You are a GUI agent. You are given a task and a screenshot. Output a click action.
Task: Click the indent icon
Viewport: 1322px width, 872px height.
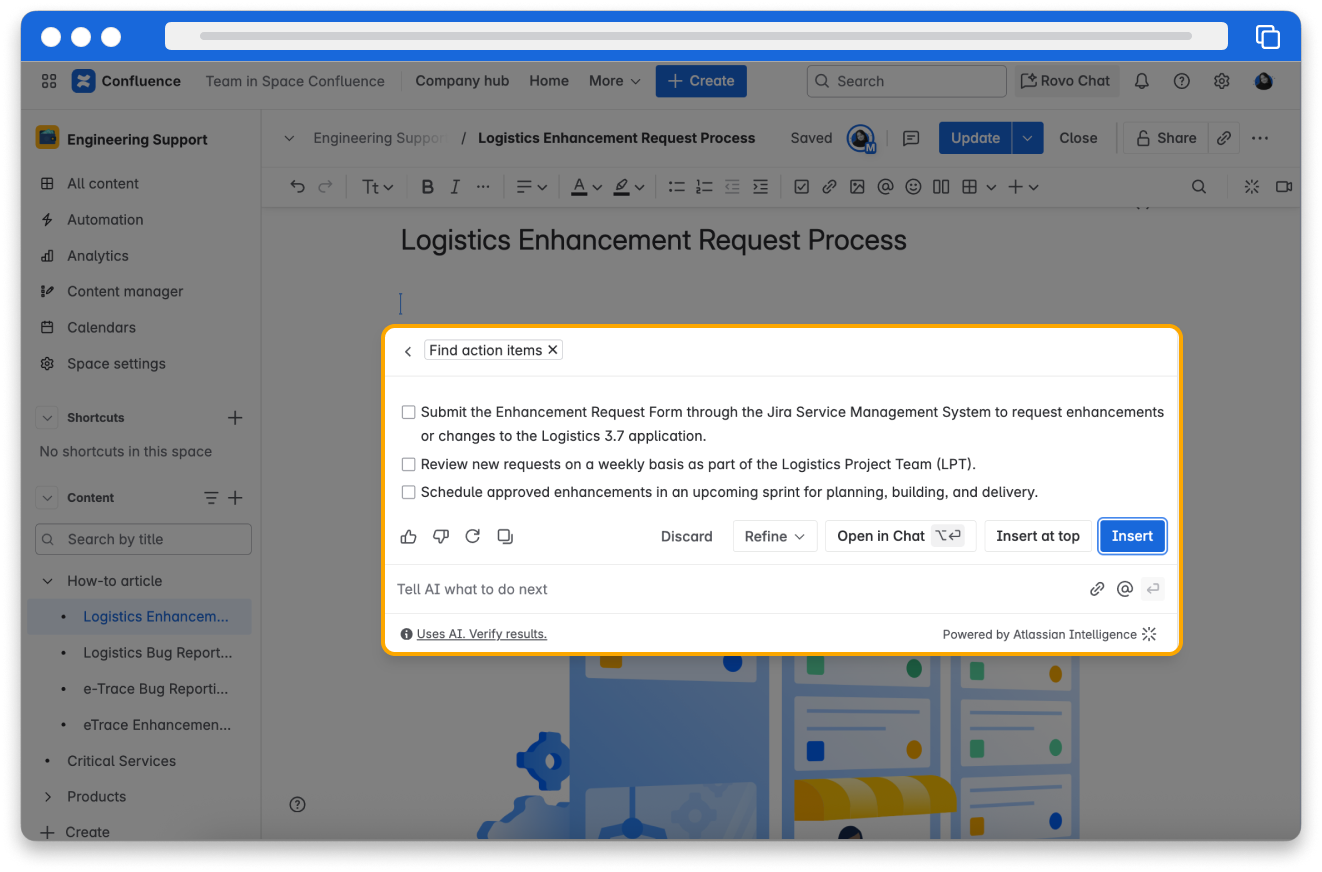760,186
